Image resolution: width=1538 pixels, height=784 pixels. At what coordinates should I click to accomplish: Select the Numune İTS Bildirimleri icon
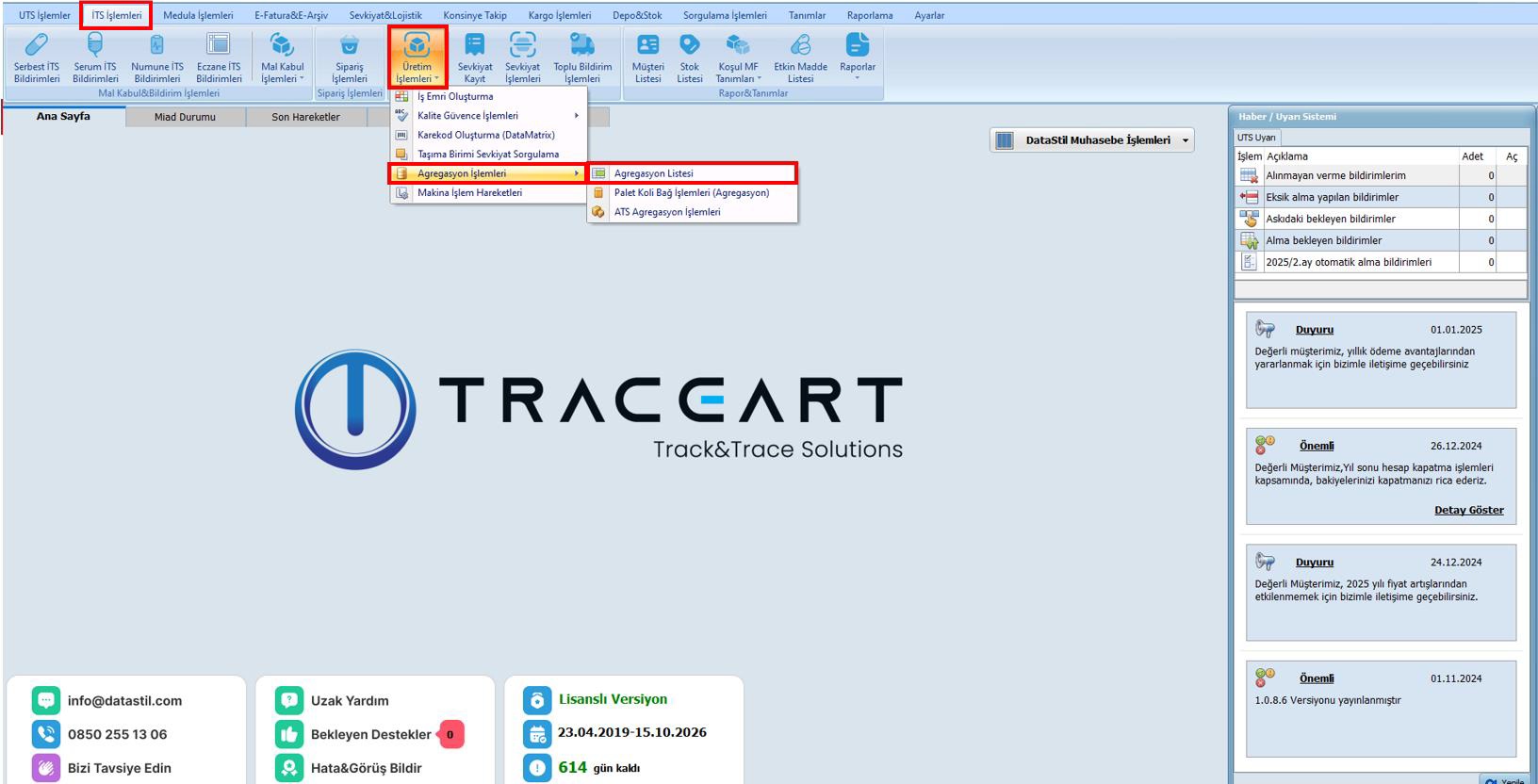156,57
